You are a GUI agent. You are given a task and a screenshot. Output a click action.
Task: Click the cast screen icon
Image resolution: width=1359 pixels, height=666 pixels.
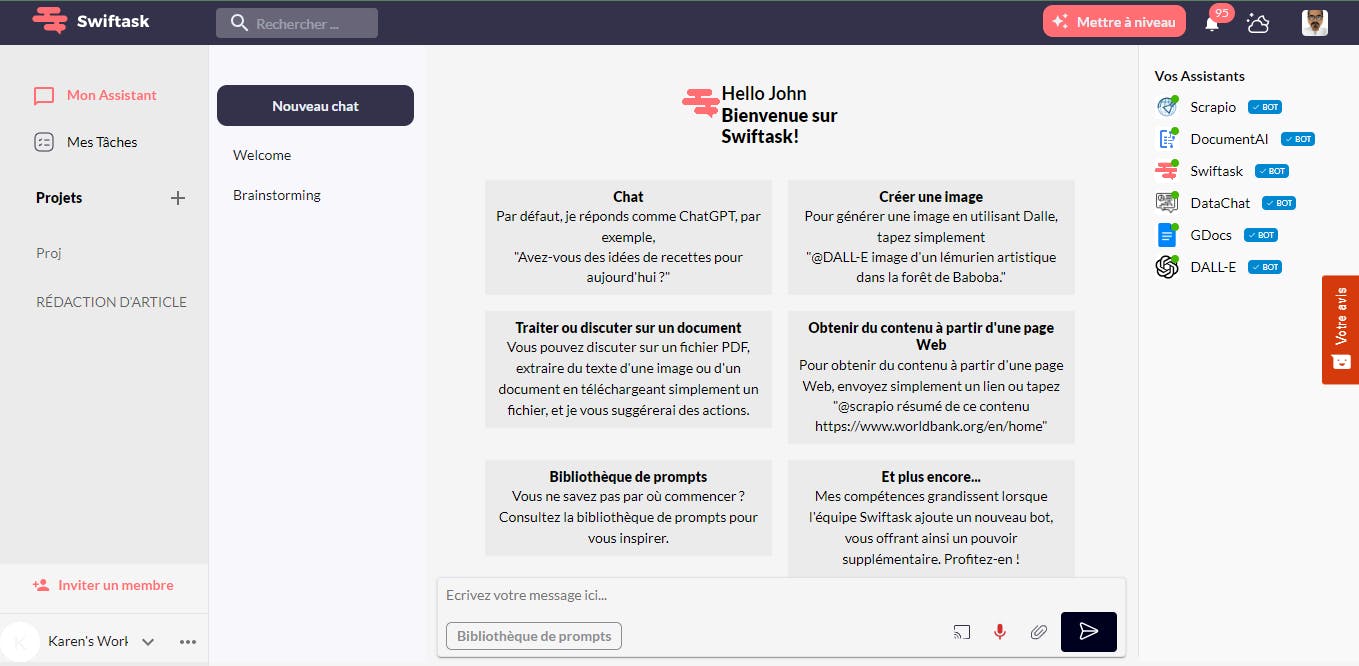pyautogui.click(x=961, y=631)
